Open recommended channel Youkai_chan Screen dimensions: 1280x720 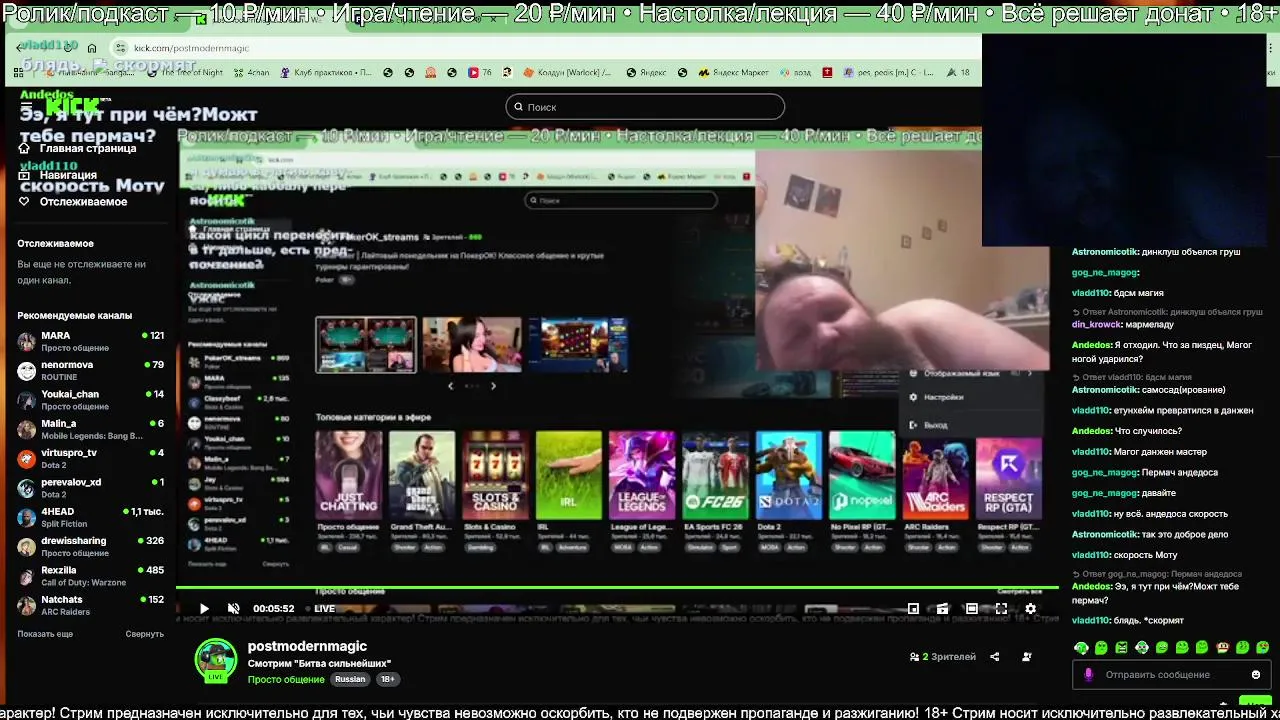click(90, 400)
